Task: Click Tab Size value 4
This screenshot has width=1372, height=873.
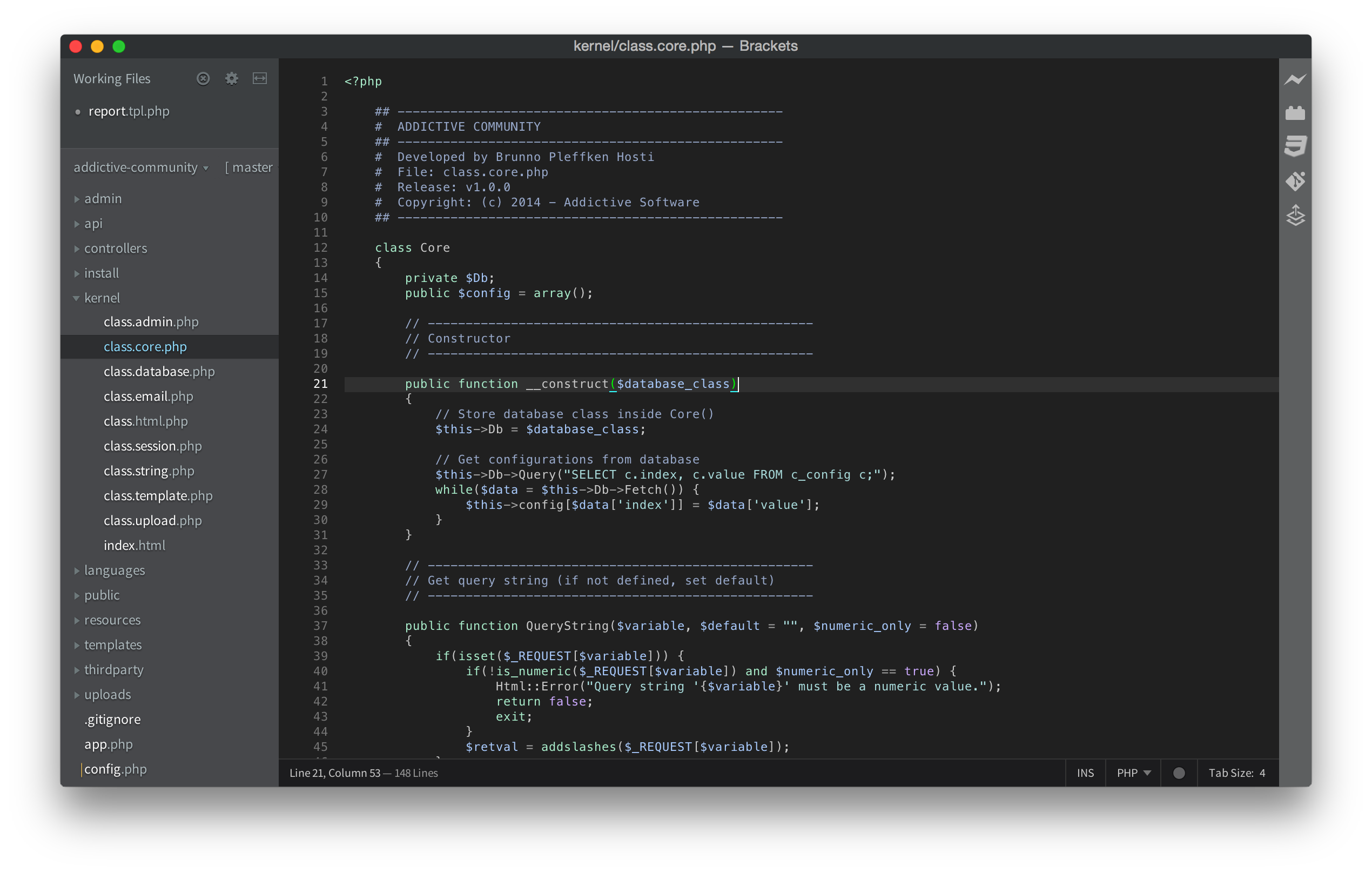Action: (x=1261, y=773)
